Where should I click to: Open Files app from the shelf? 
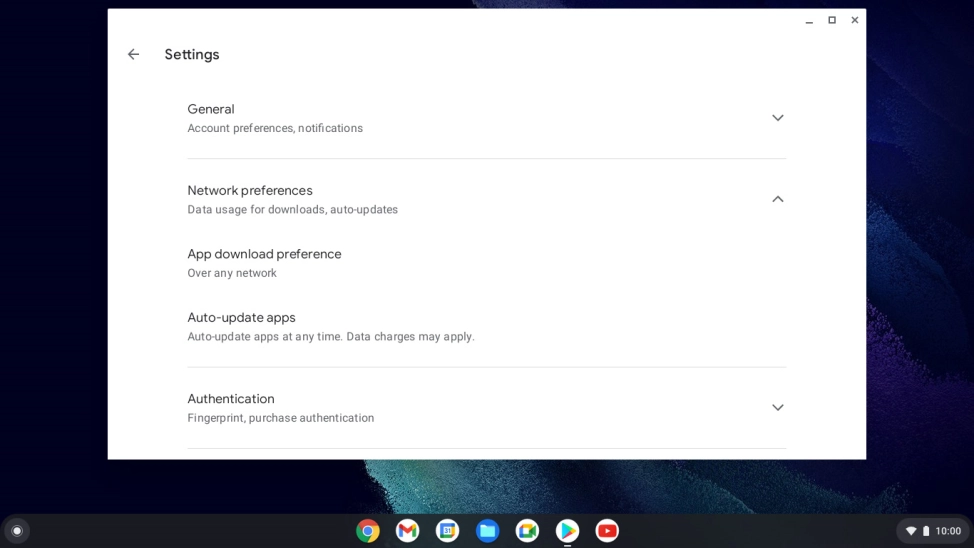pos(488,531)
